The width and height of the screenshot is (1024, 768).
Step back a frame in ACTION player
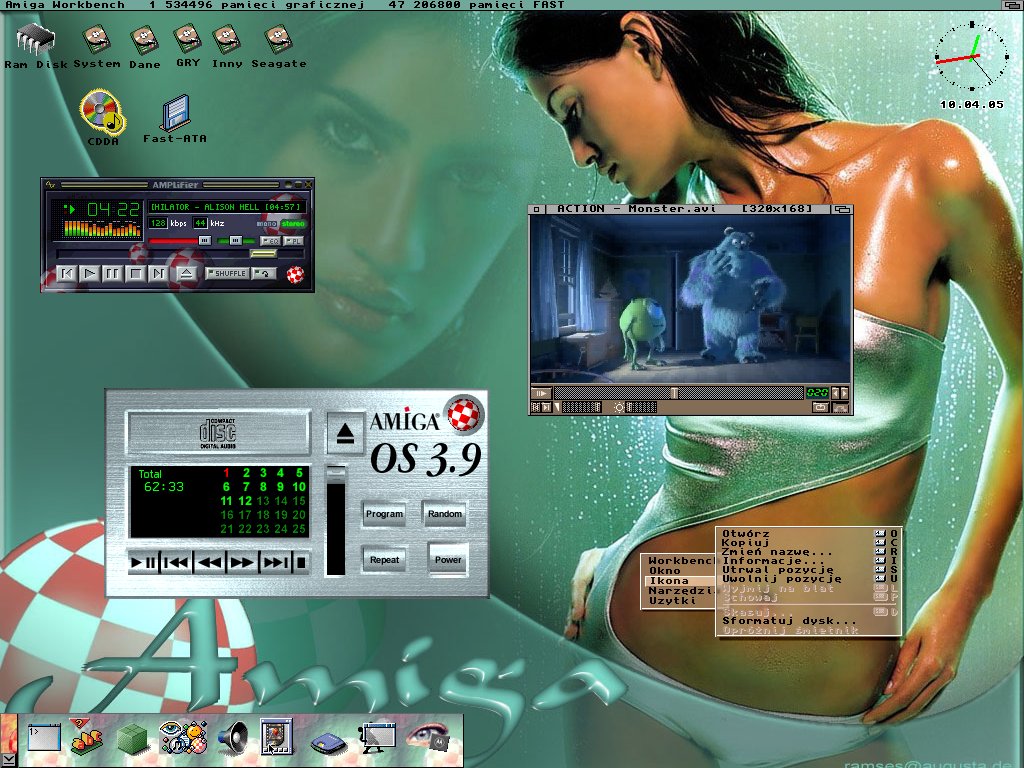click(835, 393)
